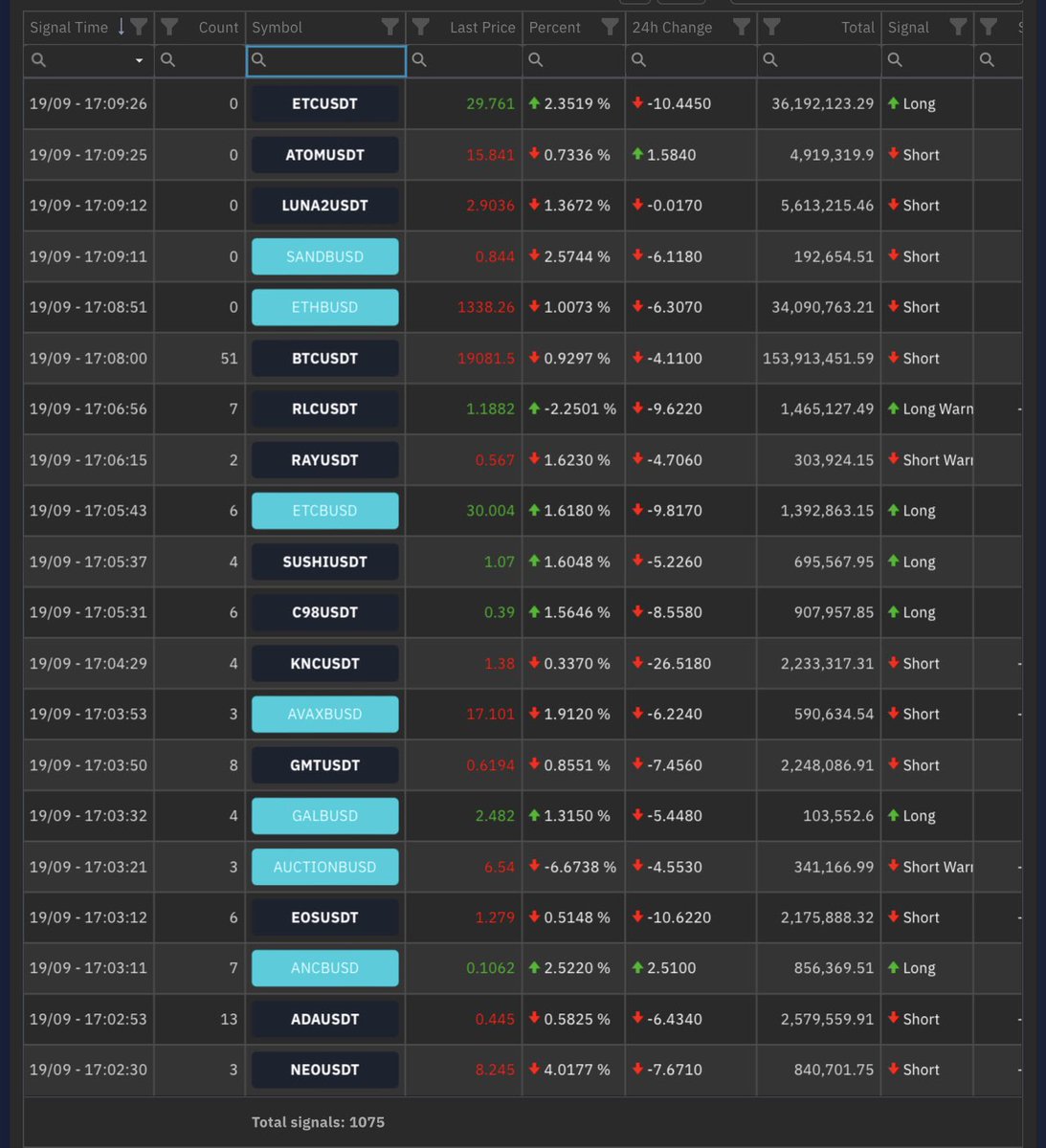The image size is (1046, 1148).
Task: Toggle sort arrow on Signal Time header
Action: point(121,27)
